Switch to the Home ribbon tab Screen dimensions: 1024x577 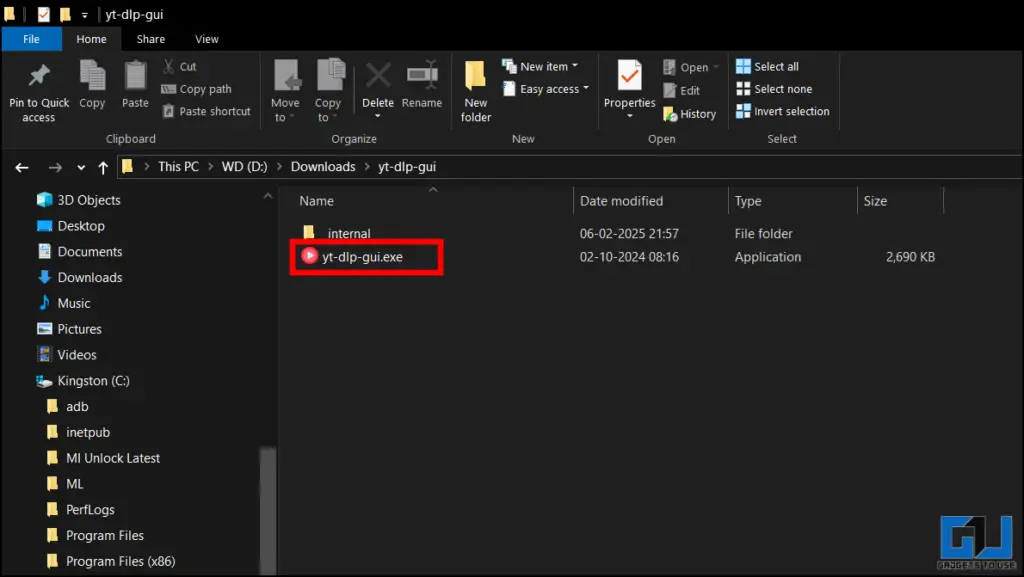point(91,39)
